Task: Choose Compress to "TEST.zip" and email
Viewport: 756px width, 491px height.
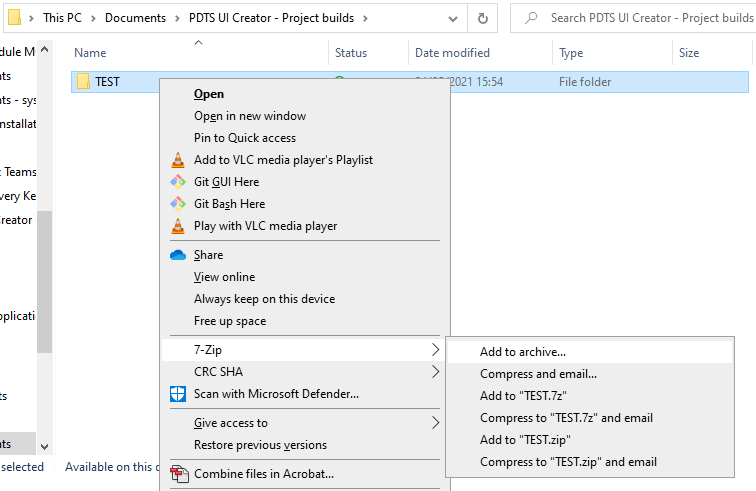Action: click(x=568, y=462)
